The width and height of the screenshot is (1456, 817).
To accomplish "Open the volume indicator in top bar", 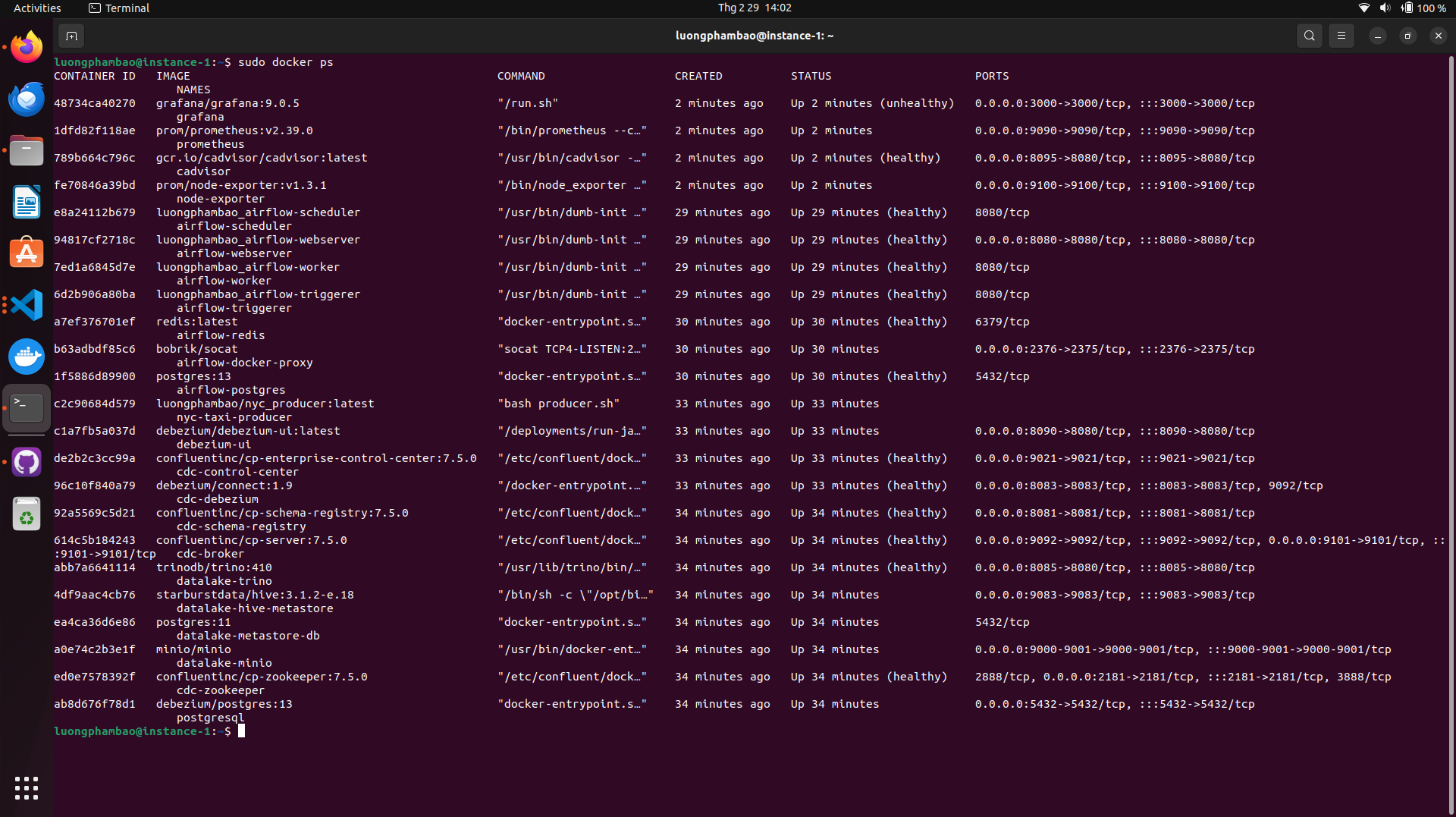I will coord(1385,8).
